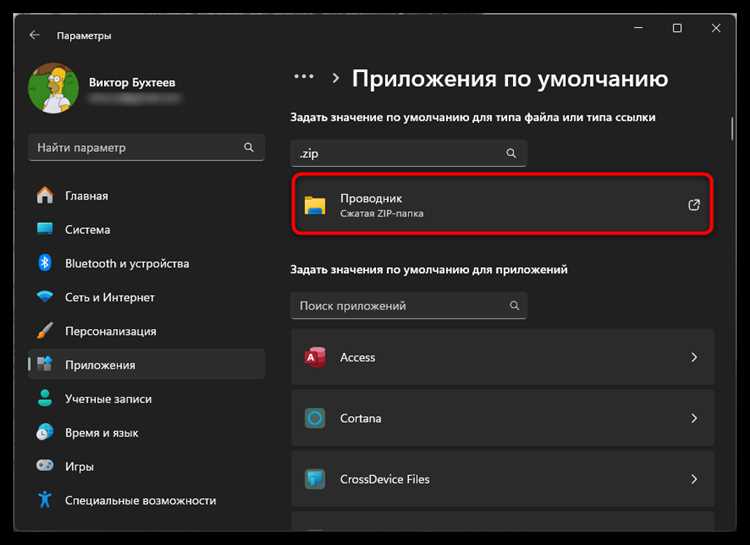Viewport: 750px width, 545px height.
Task: Close the Параметры window
Action: click(716, 28)
